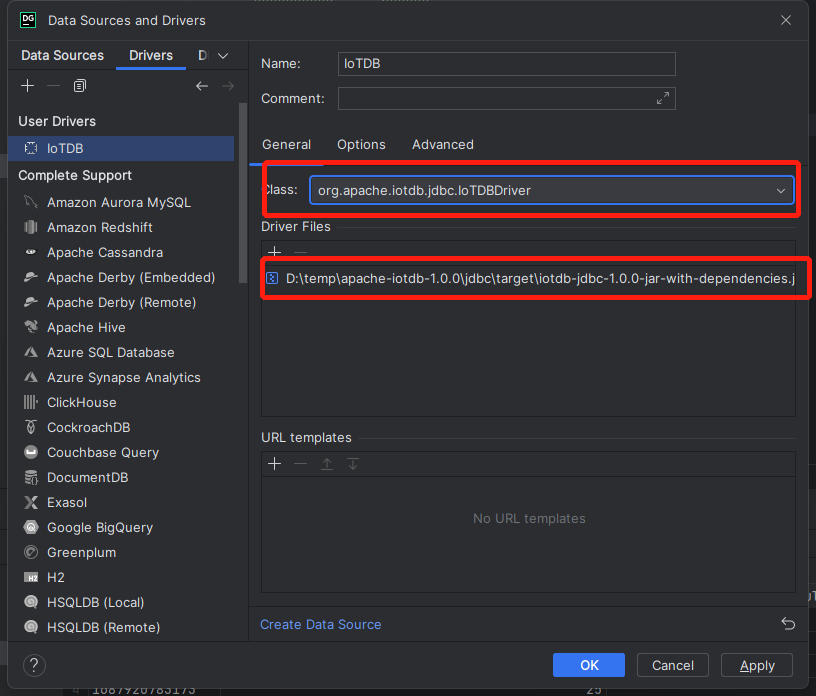Select IoTDB user driver
This screenshot has height=696, width=816.
tap(121, 148)
